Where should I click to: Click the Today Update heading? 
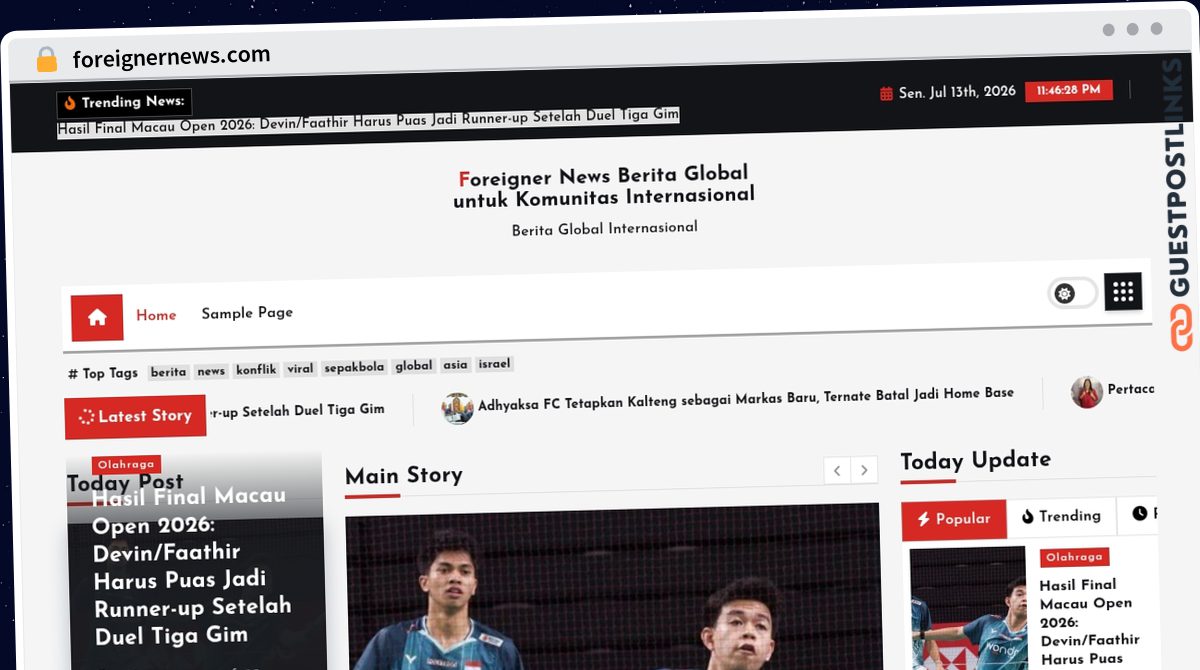pos(976,461)
